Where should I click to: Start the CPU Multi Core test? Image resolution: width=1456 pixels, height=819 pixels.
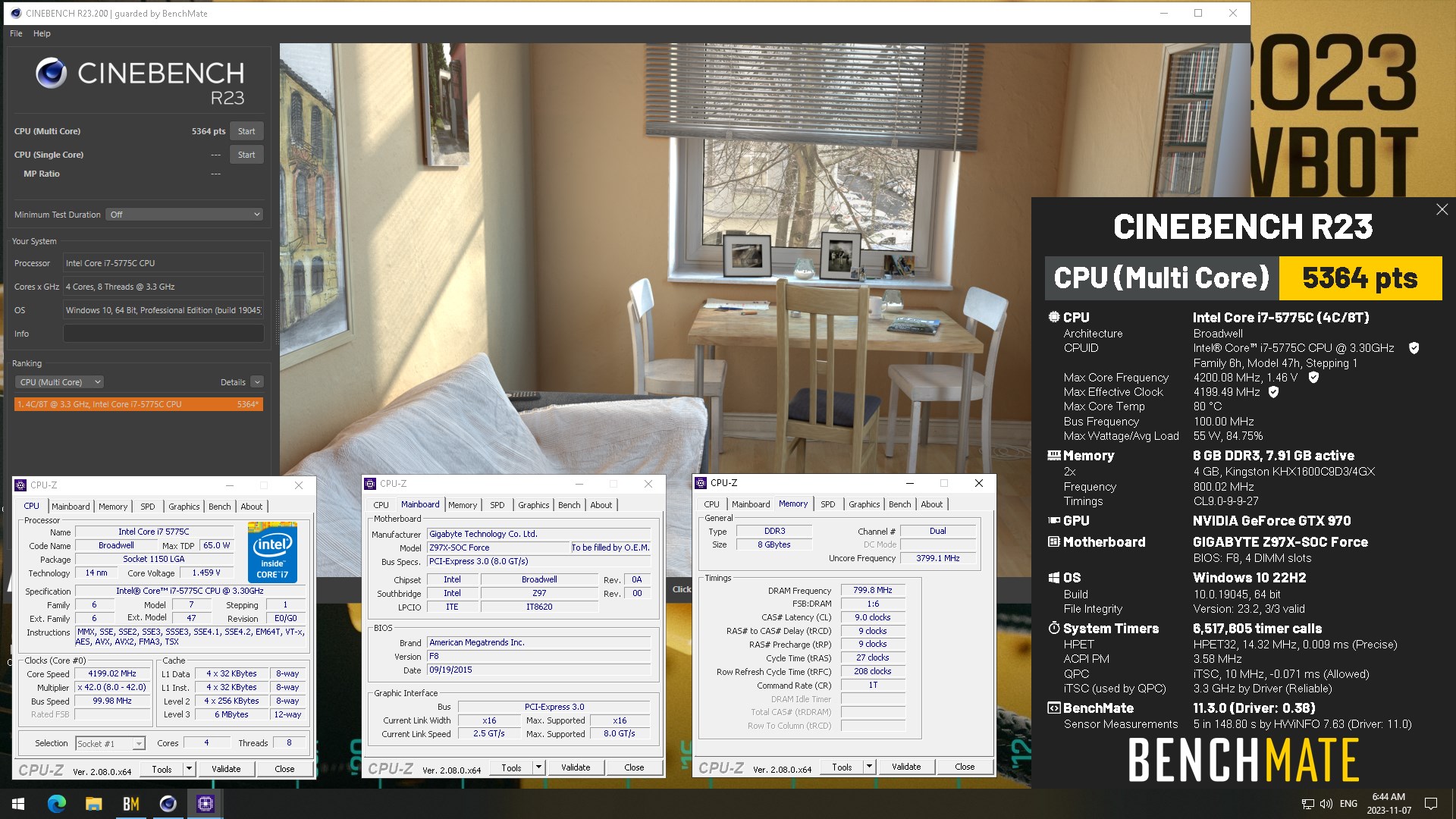click(x=246, y=131)
